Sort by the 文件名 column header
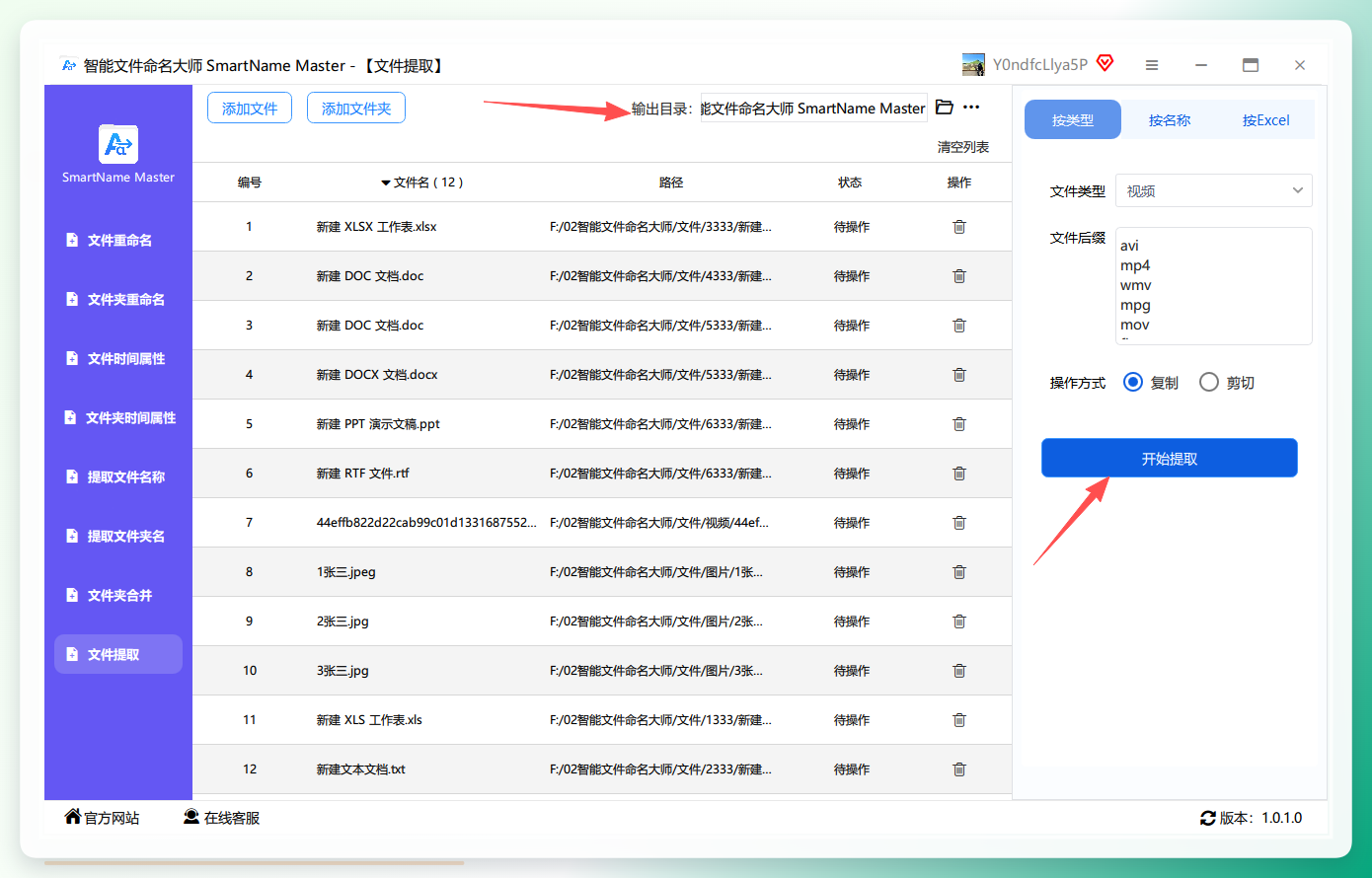The width and height of the screenshot is (1372, 878). [x=421, y=183]
